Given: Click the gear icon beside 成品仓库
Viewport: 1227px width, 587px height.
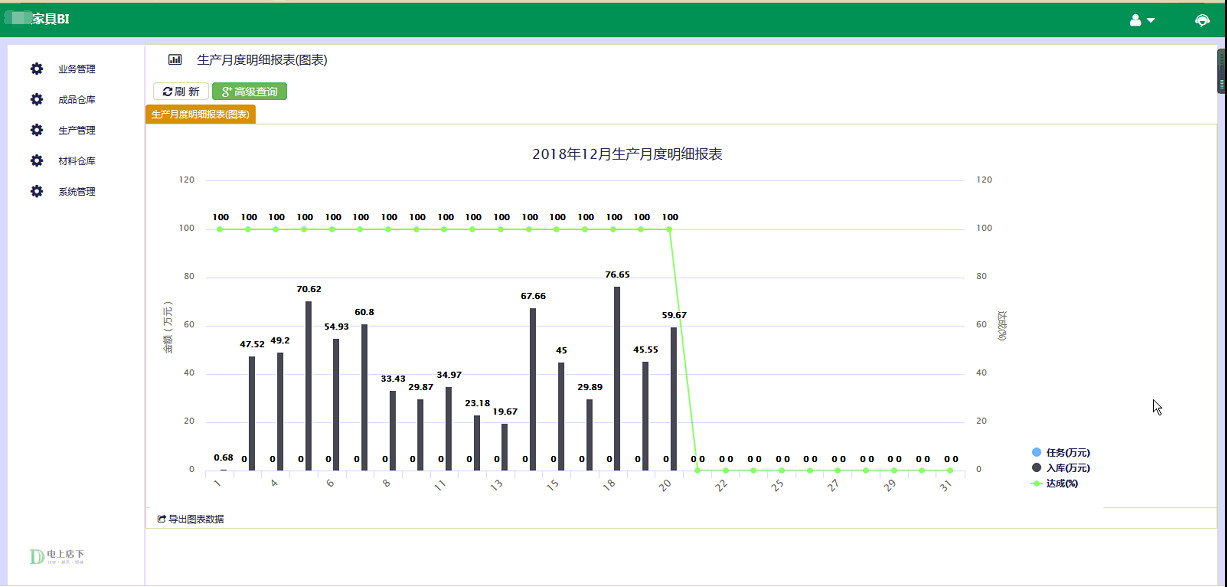Looking at the screenshot, I should coord(37,99).
